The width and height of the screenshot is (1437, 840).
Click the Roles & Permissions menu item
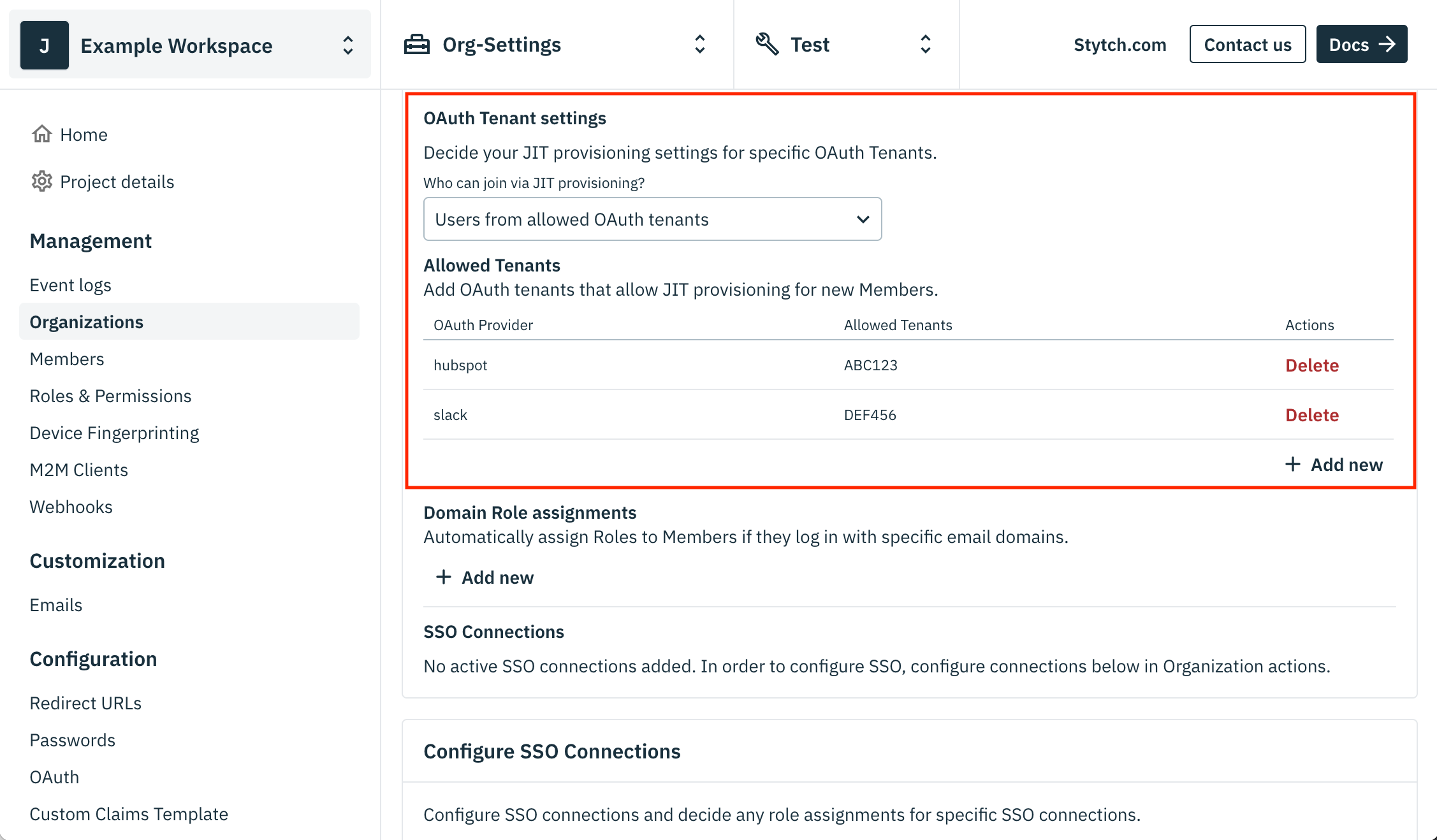click(110, 395)
